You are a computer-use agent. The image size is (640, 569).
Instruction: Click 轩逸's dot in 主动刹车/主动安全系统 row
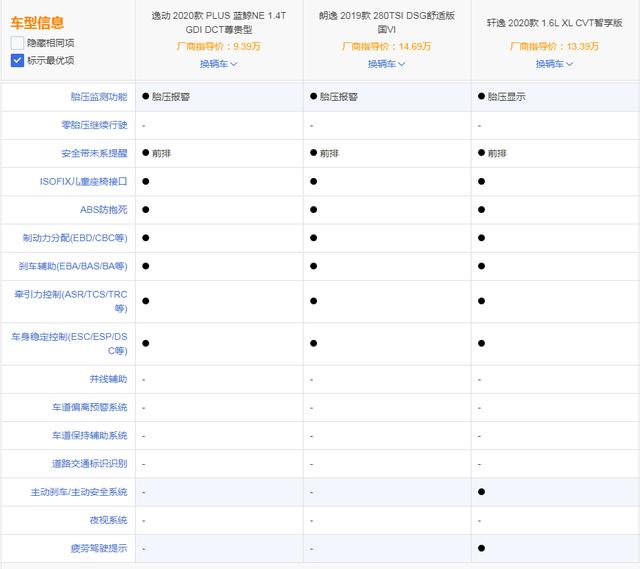click(x=482, y=492)
